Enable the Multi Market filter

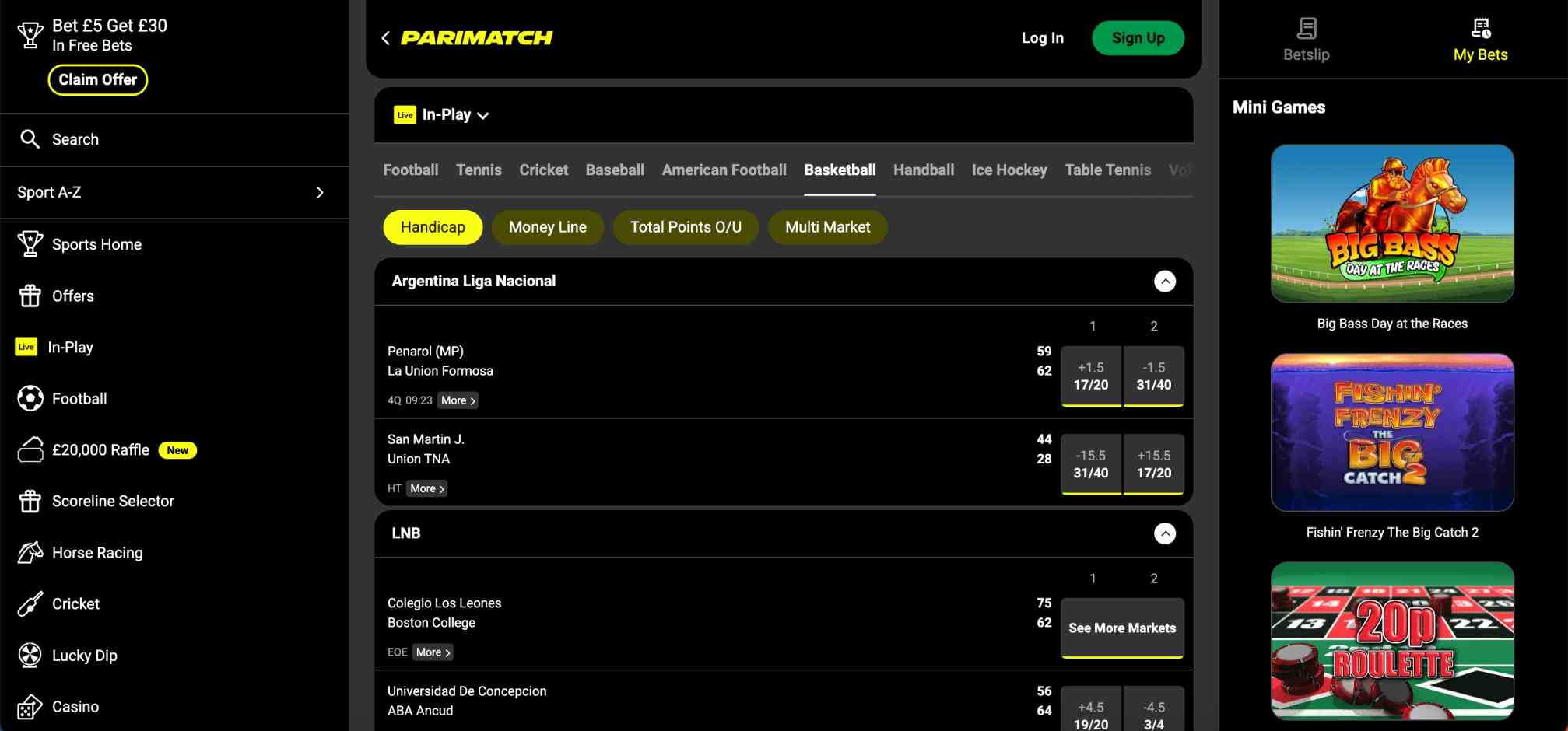827,227
